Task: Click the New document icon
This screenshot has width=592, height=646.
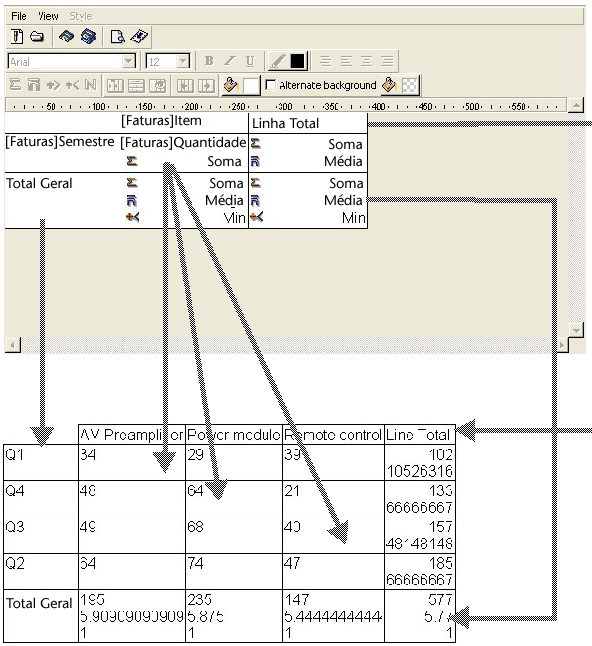Action: [17, 37]
